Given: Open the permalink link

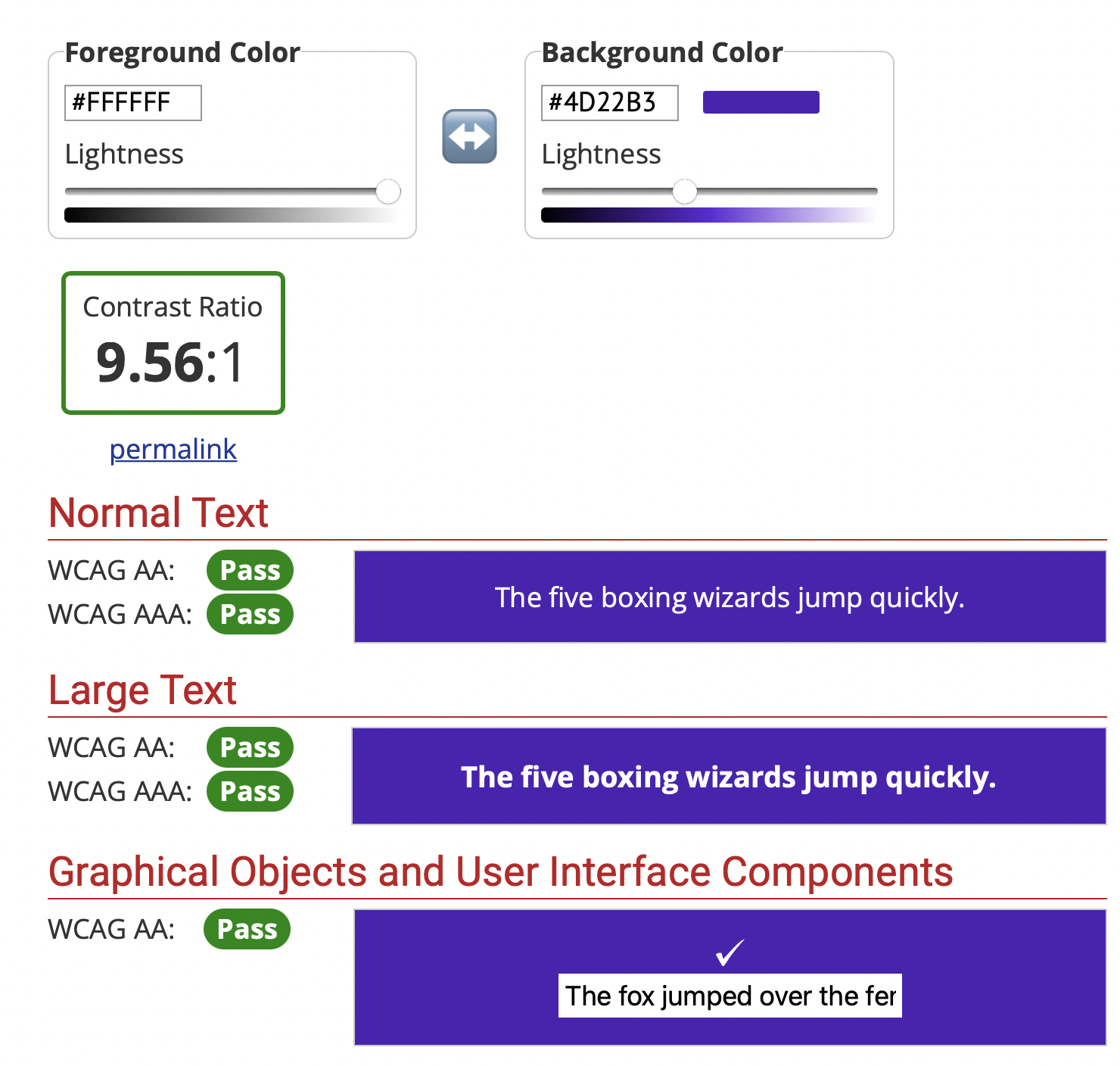Looking at the screenshot, I should pos(173,450).
